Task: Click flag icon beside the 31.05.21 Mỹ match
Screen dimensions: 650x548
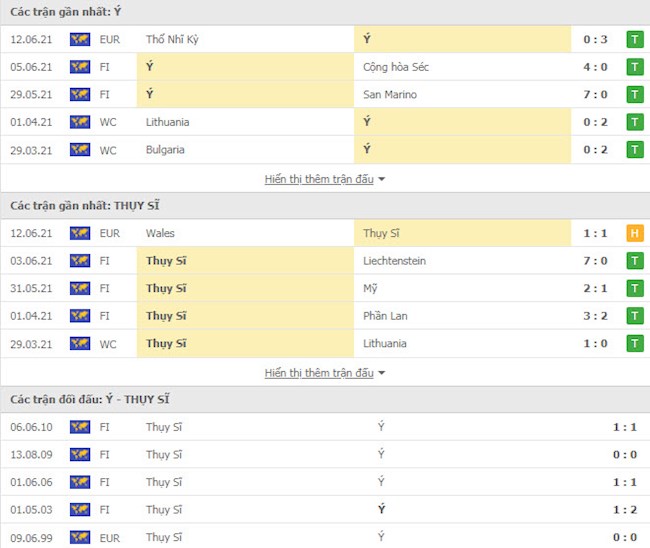Action: point(80,289)
